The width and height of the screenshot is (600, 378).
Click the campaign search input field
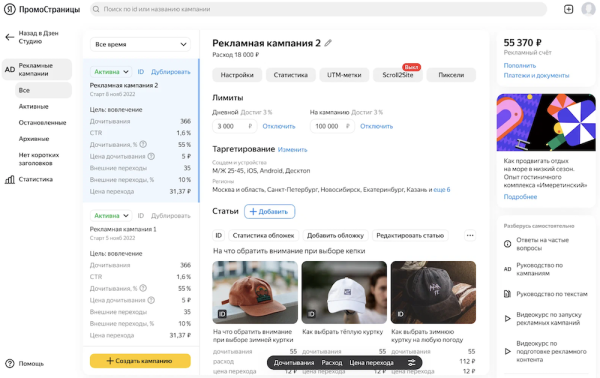[x=318, y=9]
